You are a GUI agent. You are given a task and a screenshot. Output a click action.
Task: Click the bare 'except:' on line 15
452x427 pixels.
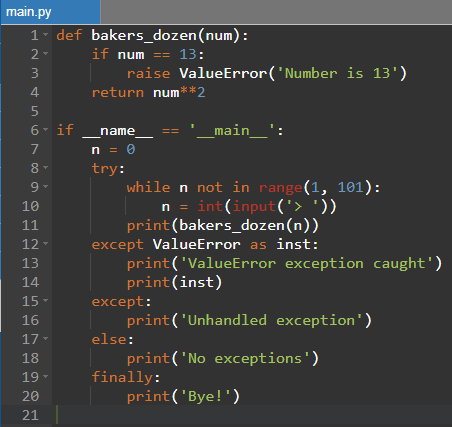(122, 302)
